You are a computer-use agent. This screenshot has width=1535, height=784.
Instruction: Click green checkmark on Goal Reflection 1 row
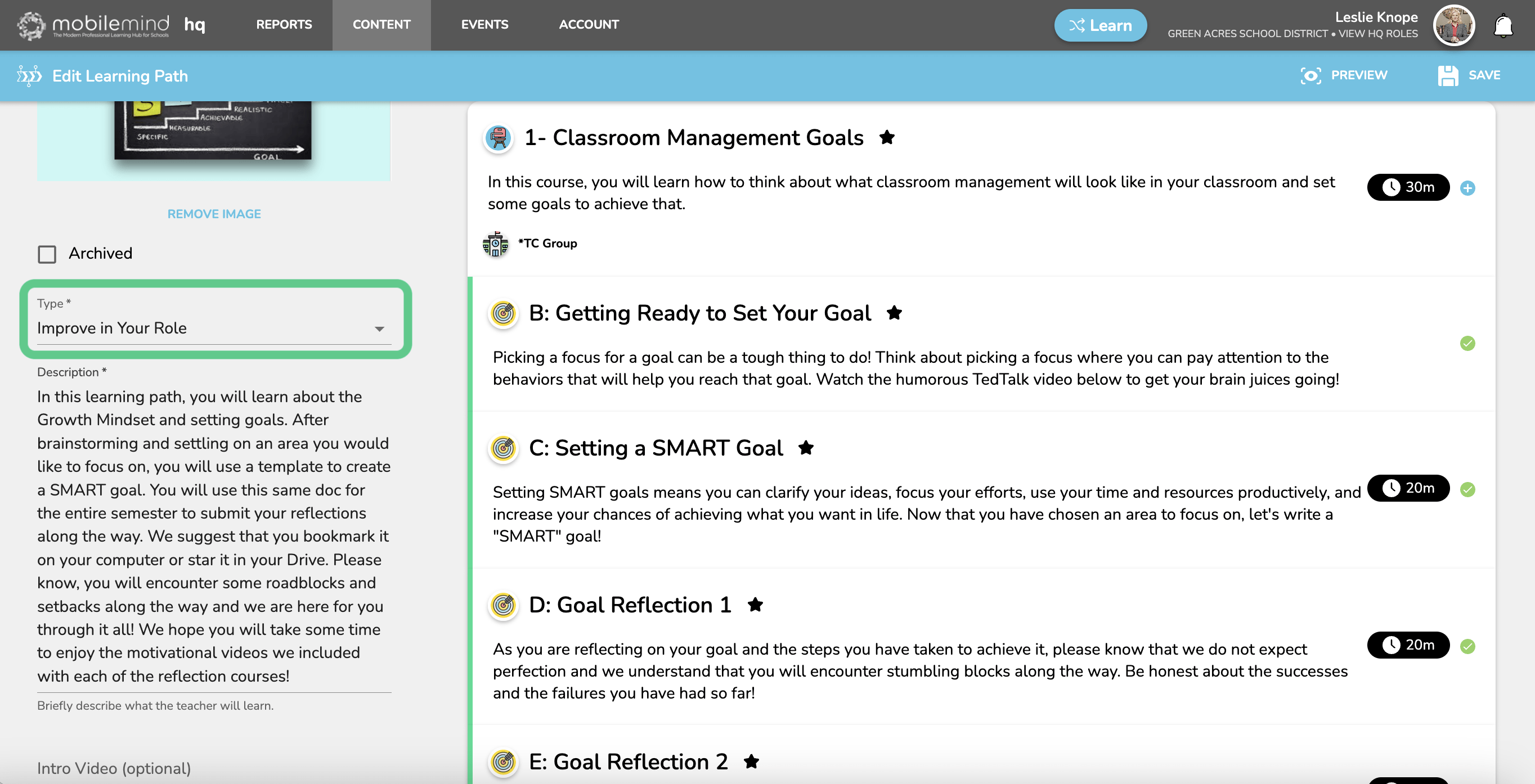1467,646
